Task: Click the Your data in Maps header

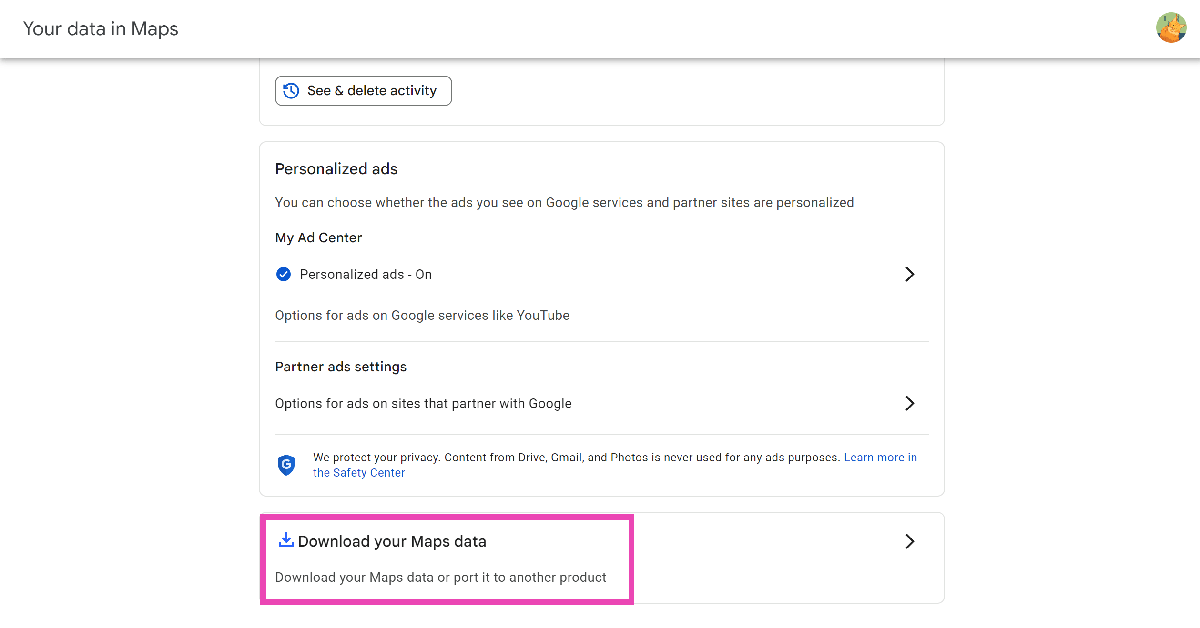Action: click(100, 28)
